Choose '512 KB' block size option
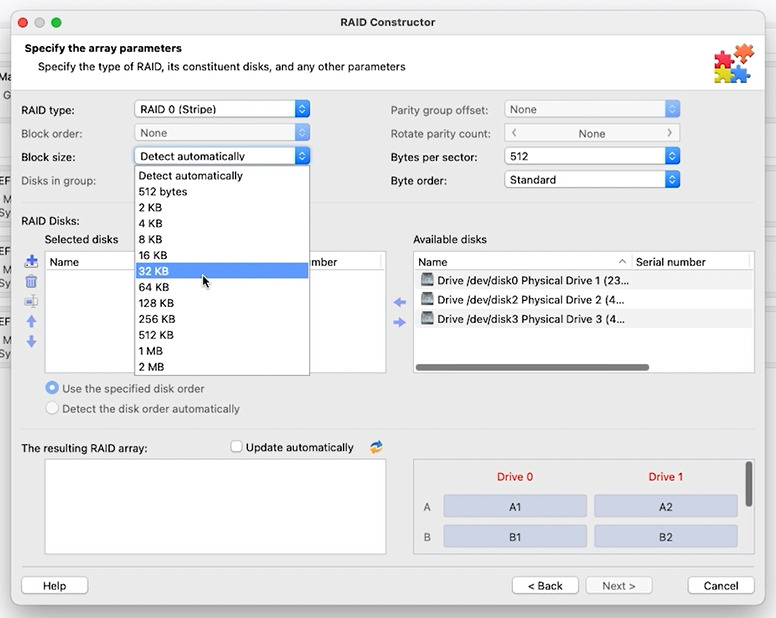The image size is (776, 618). [x=222, y=335]
